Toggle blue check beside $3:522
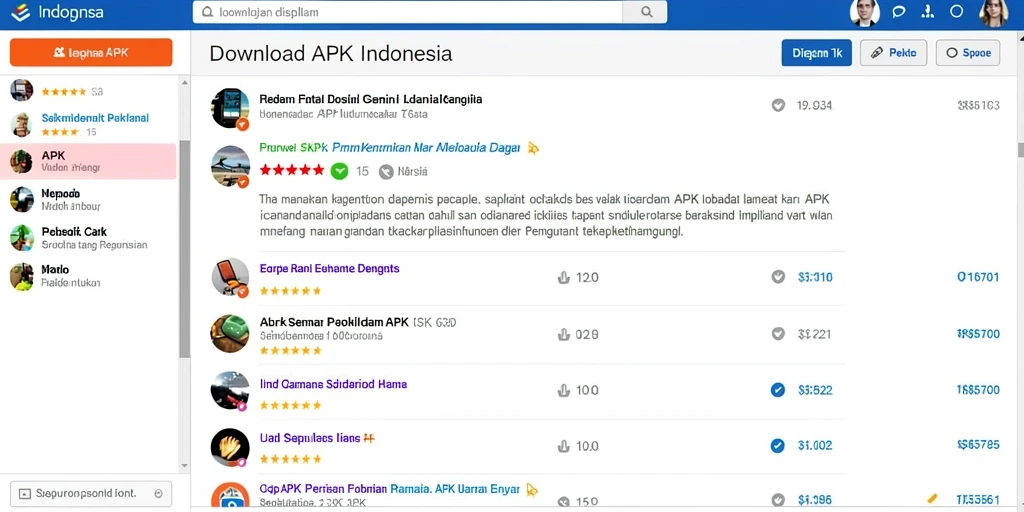 click(778, 391)
